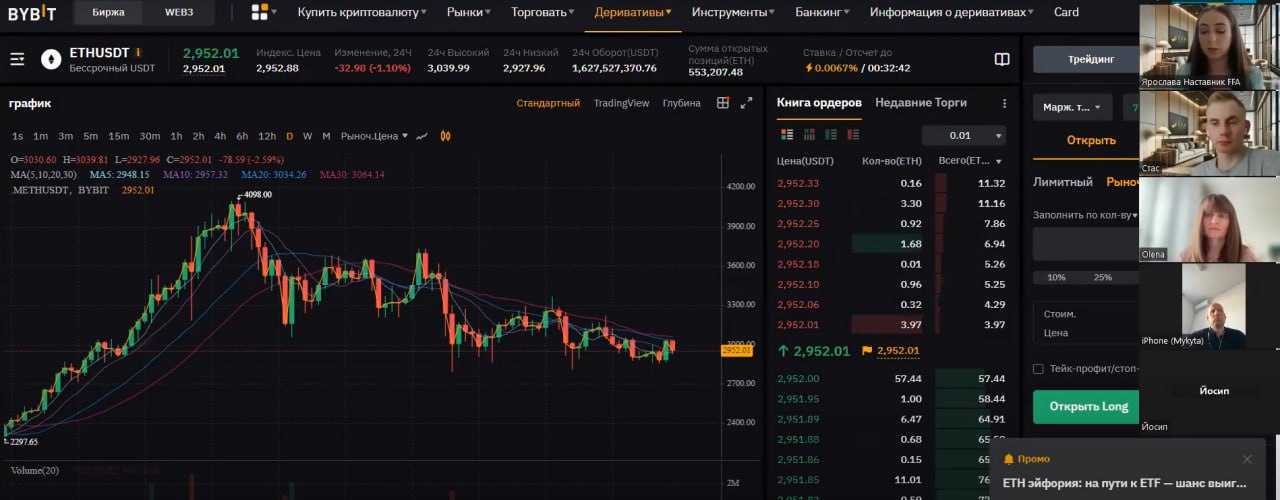Select the TradingView chart tab
Image resolution: width=1280 pixels, height=500 pixels.
pyautogui.click(x=621, y=103)
